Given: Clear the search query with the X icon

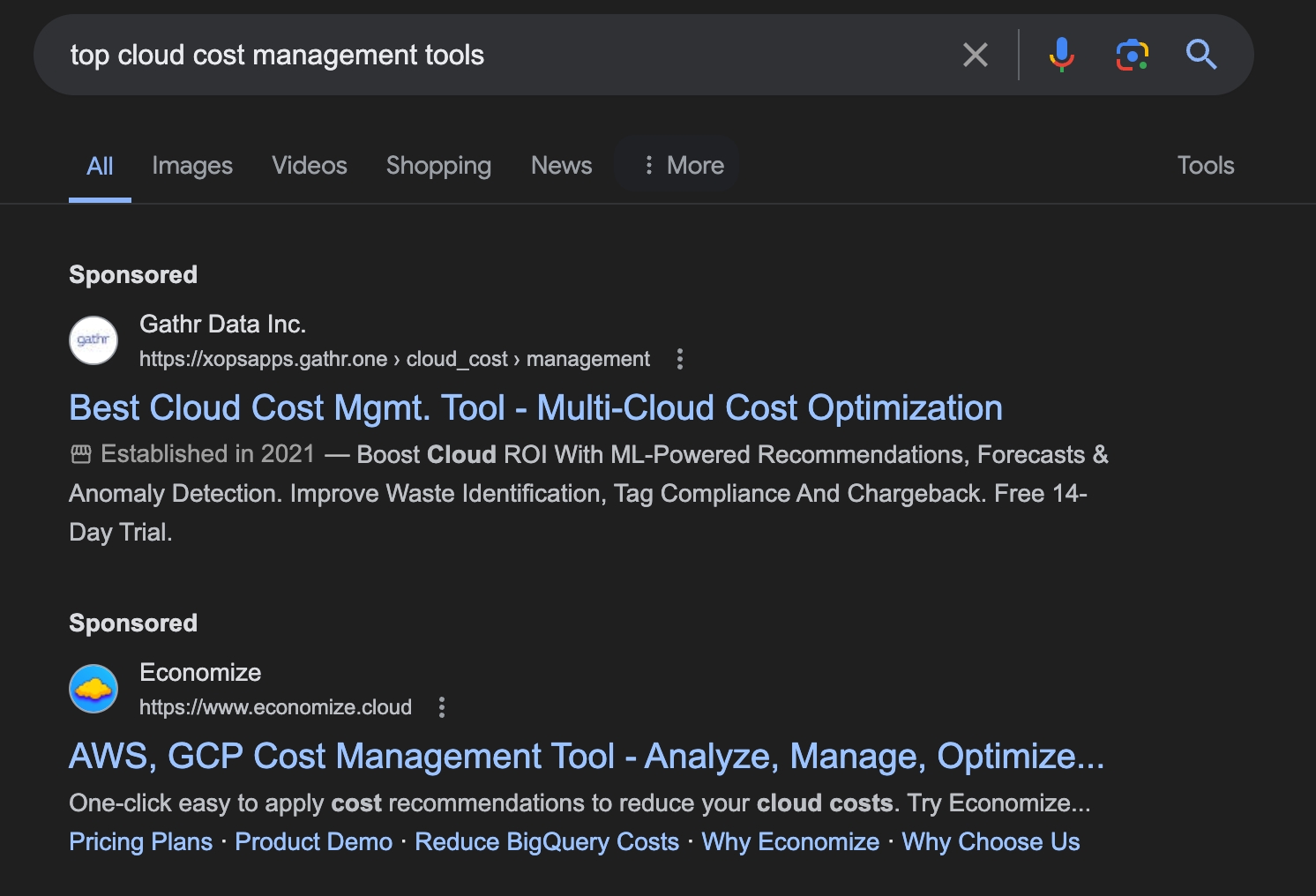Looking at the screenshot, I should (x=975, y=55).
